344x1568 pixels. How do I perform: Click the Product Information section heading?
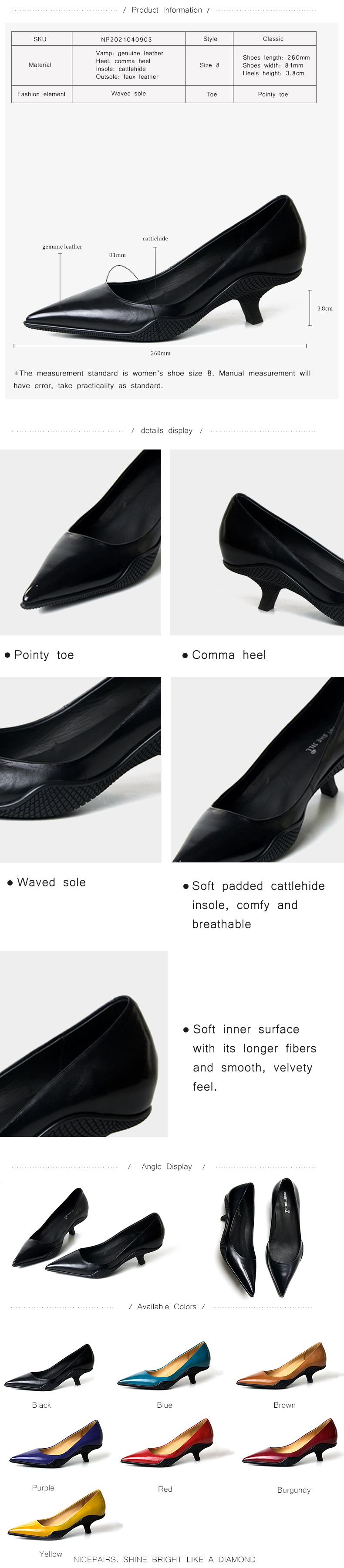[x=166, y=10]
